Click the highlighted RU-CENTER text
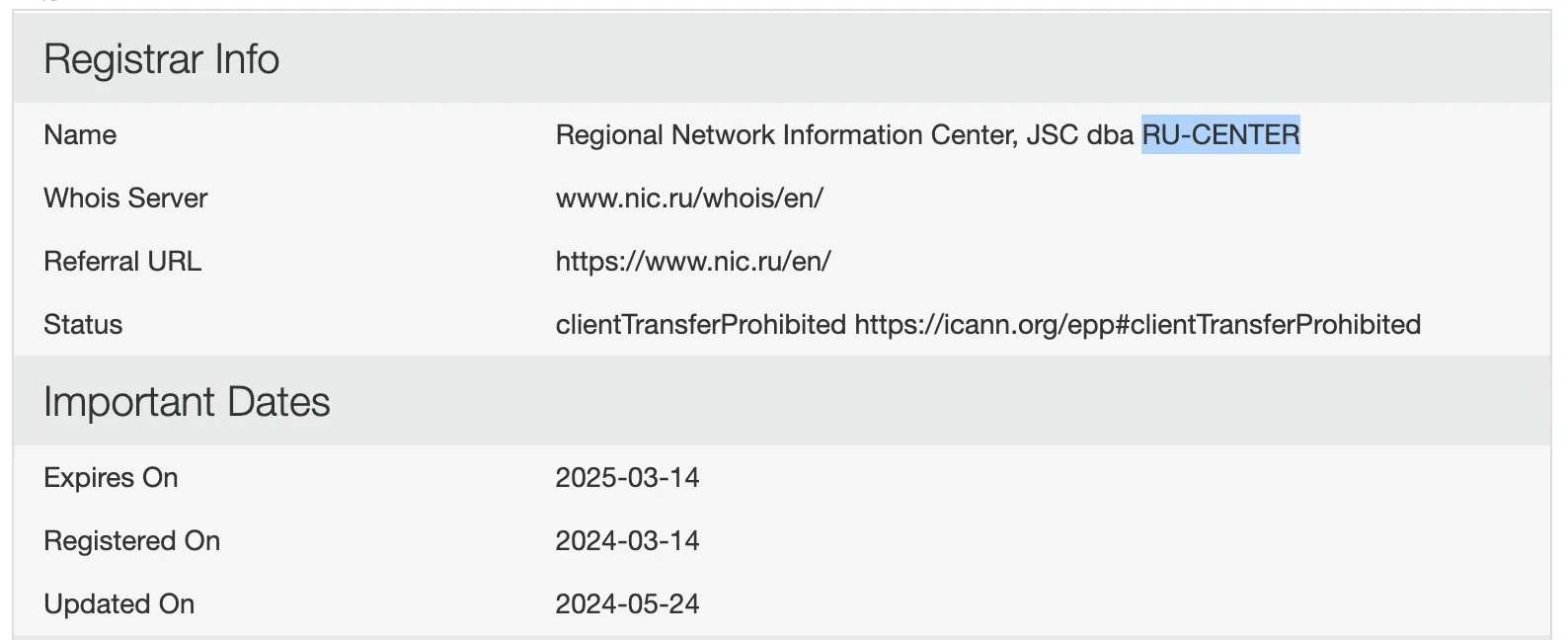Viewport: 1568px width, 640px height. click(x=1220, y=135)
